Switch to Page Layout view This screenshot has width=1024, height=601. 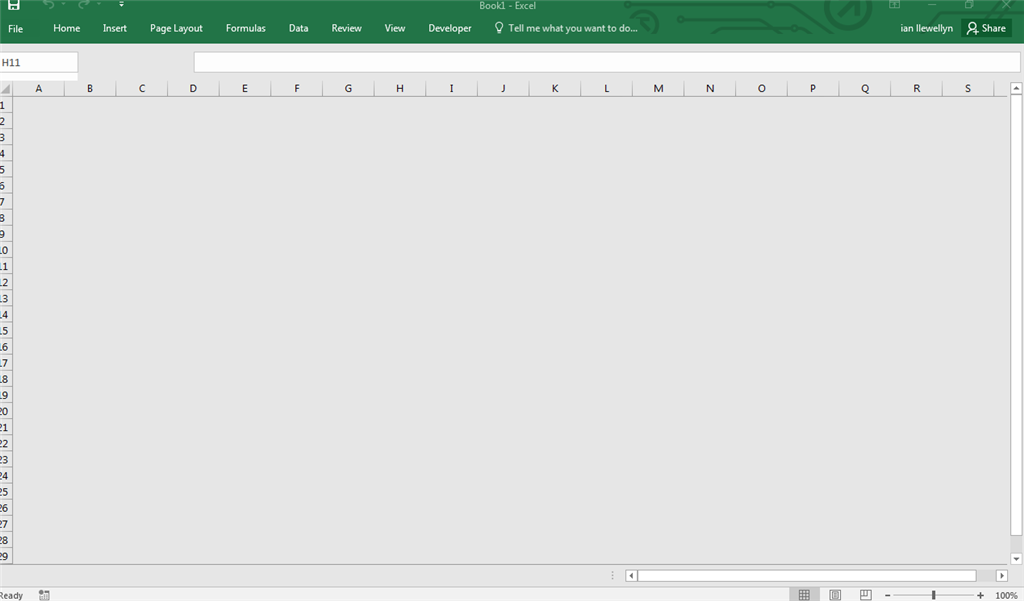pyautogui.click(x=834, y=594)
